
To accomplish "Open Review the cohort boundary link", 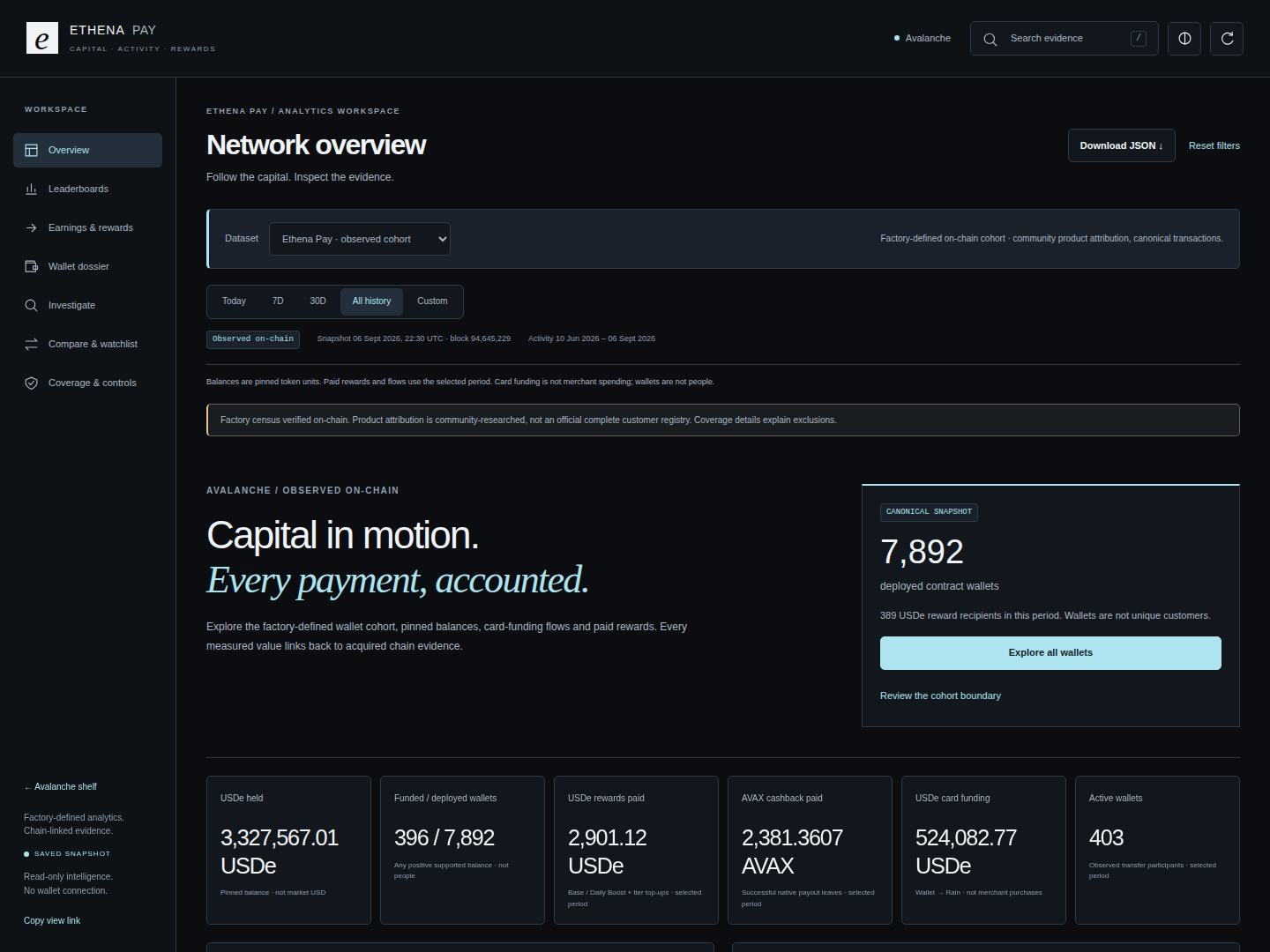I will pos(940,695).
